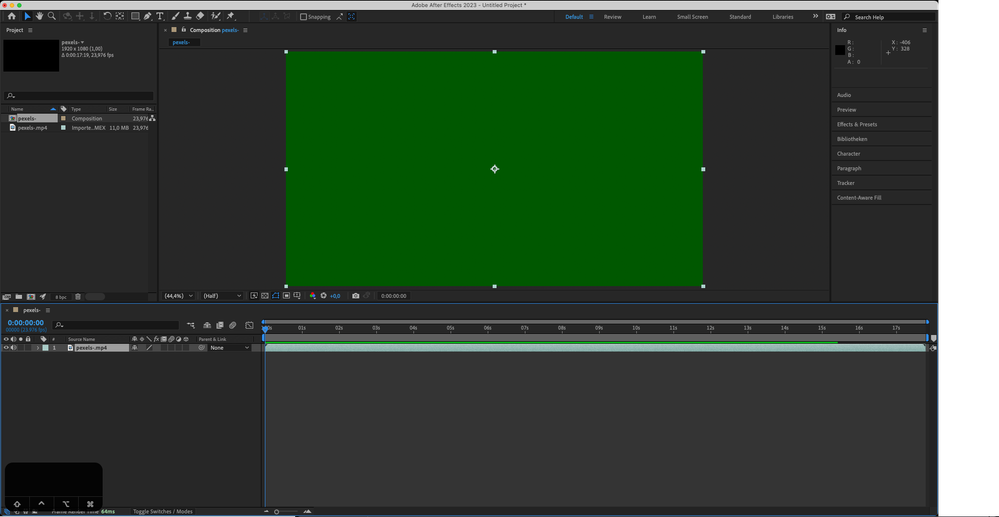This screenshot has width=999, height=517.
Task: Click the 05s mark on time ruler
Action: 450,328
